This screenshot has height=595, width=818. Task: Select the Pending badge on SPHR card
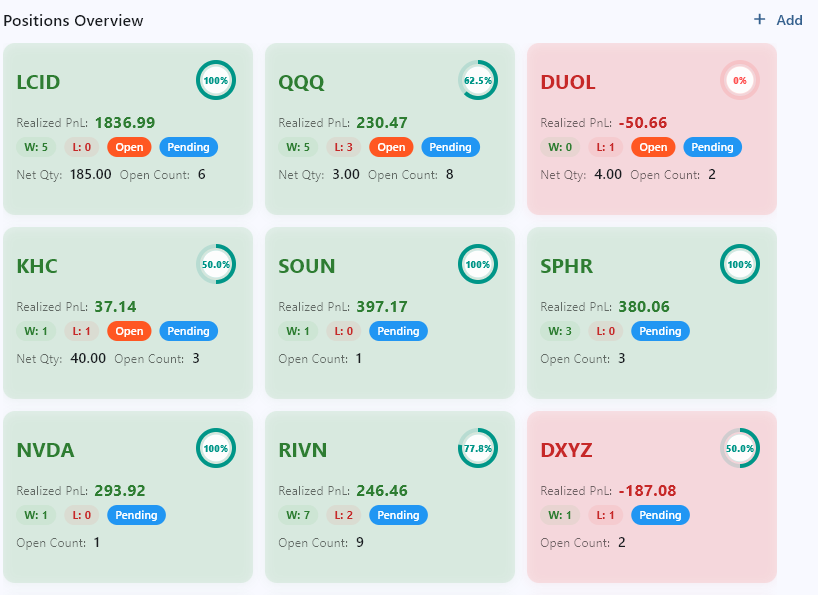(x=660, y=331)
